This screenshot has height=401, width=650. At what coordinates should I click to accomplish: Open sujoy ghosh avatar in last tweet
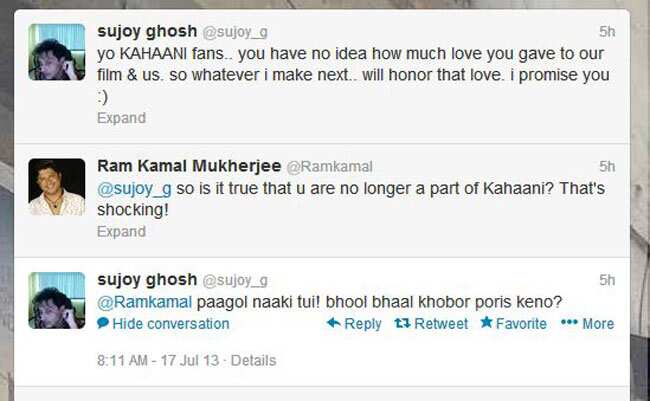57,301
